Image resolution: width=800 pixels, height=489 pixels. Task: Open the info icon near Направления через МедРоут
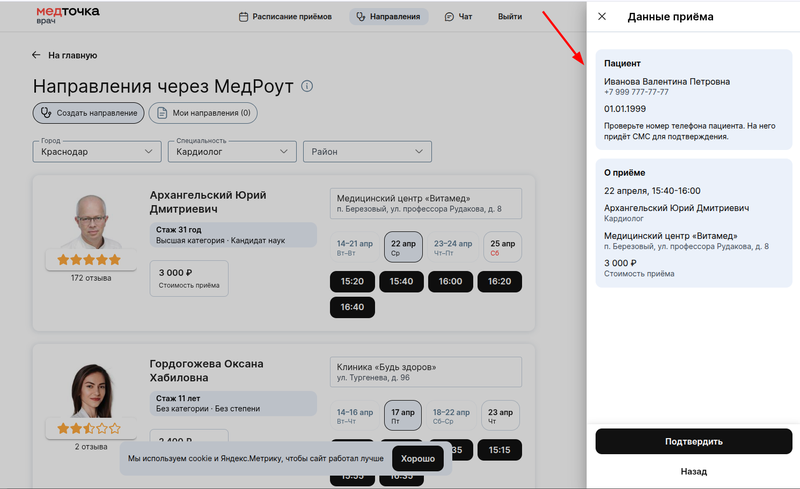point(307,86)
